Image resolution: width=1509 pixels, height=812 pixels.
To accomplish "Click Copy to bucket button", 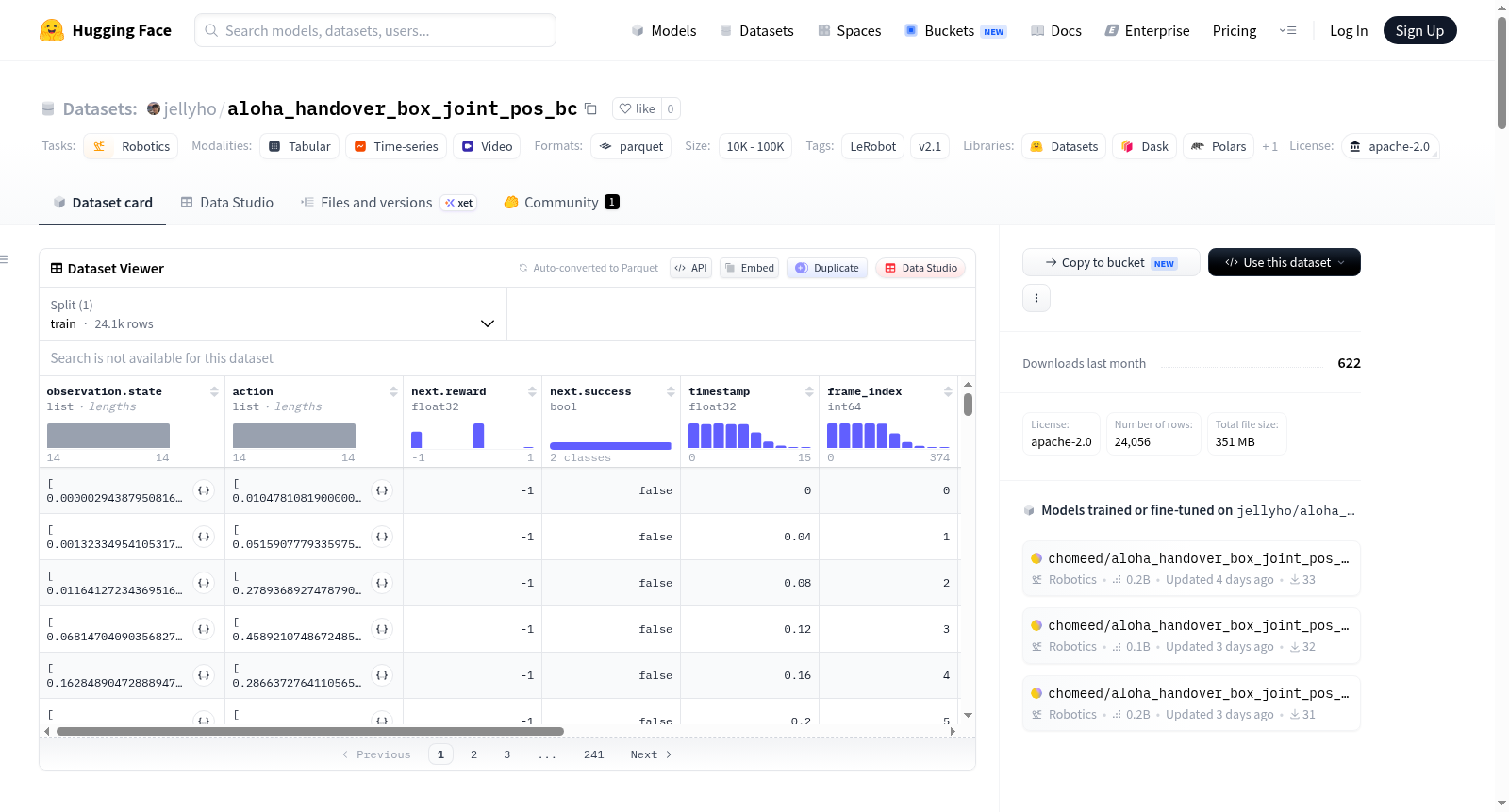I will [1111, 262].
